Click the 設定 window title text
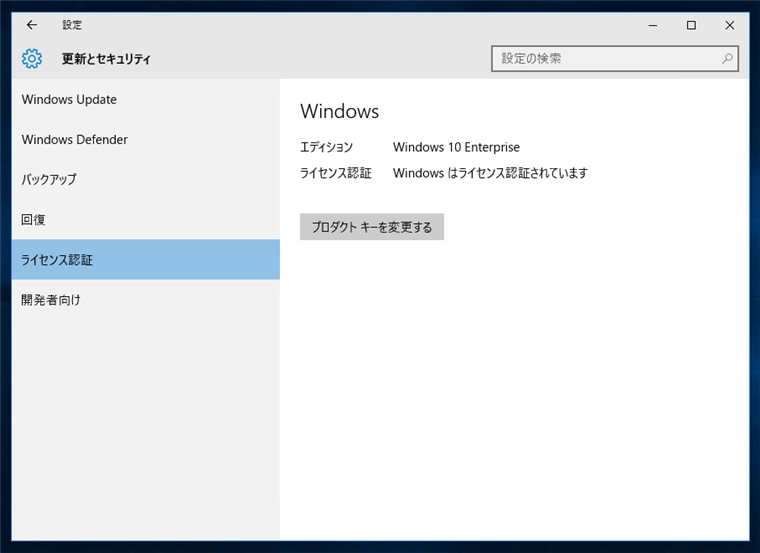This screenshot has height=553, width=760. coord(72,25)
